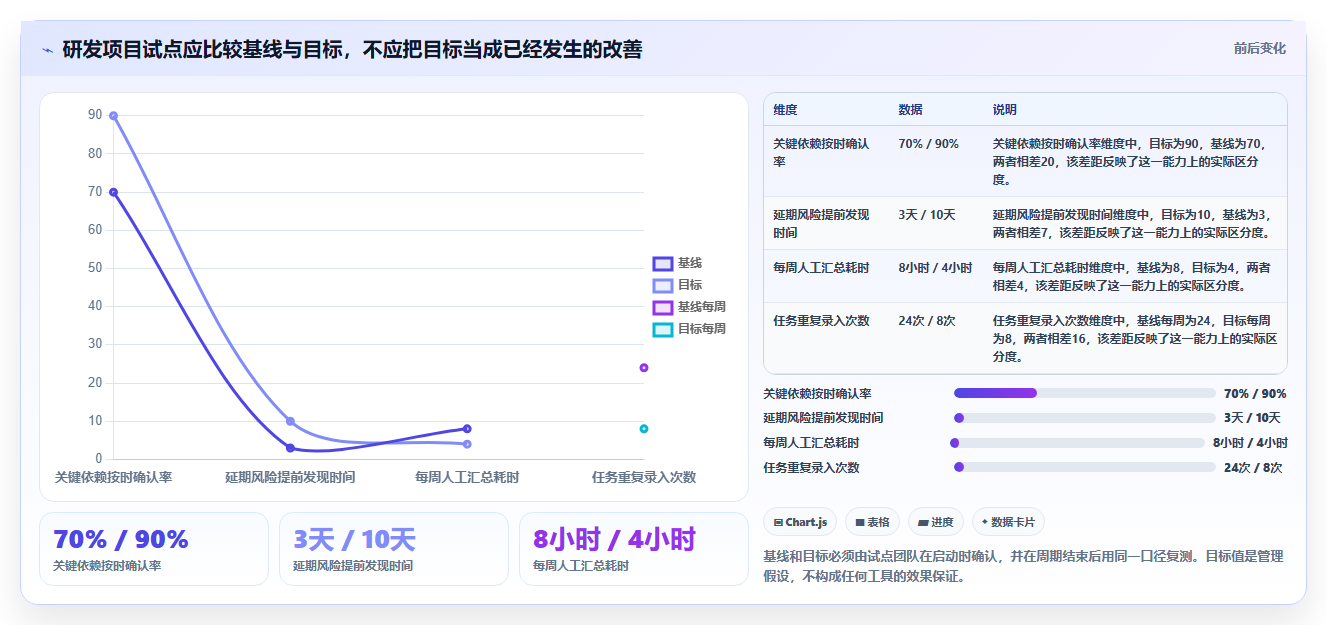
Task: Click the lightning icon beside the page title
Action: click(47, 50)
